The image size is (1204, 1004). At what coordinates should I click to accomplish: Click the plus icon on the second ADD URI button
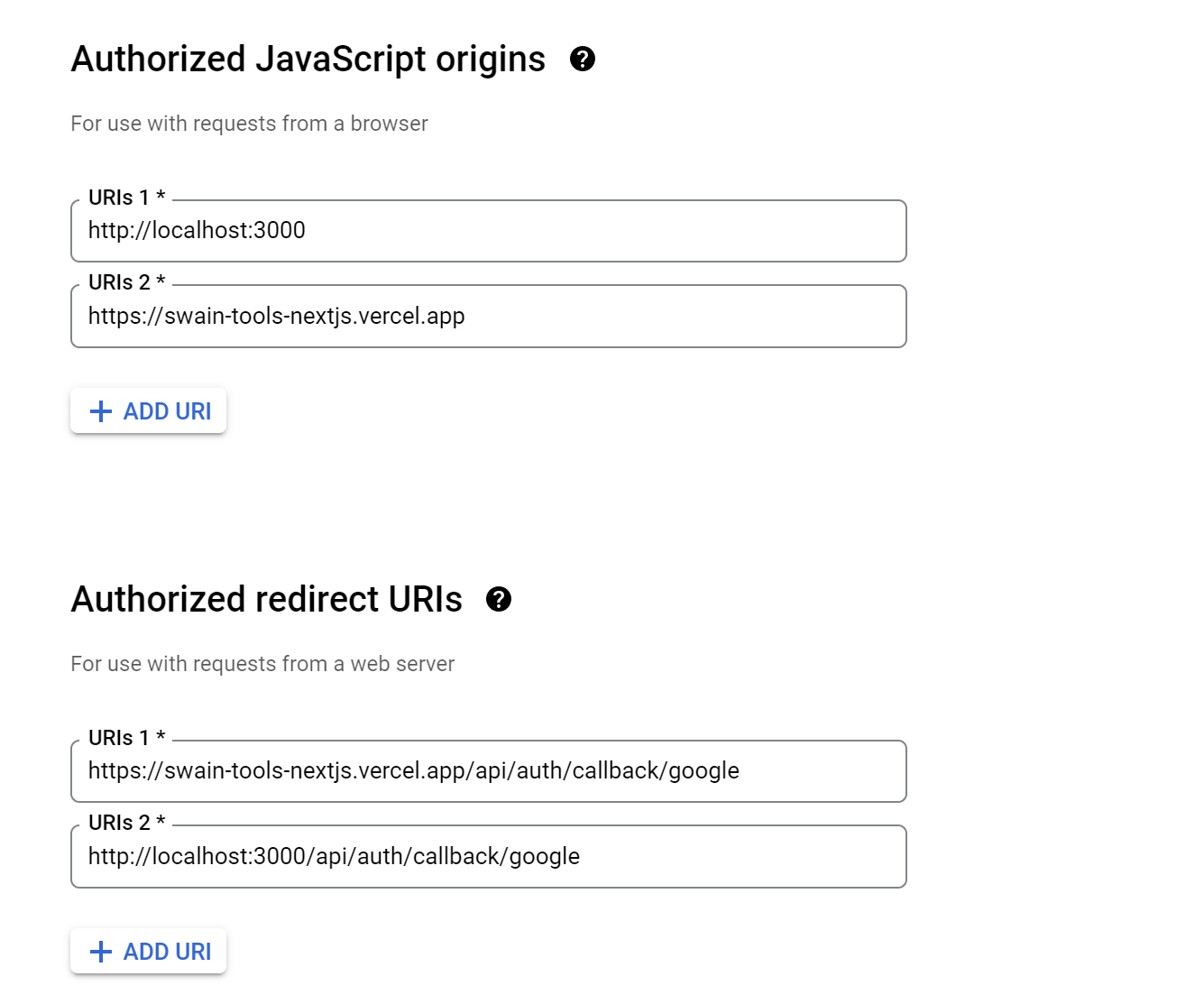(x=100, y=952)
